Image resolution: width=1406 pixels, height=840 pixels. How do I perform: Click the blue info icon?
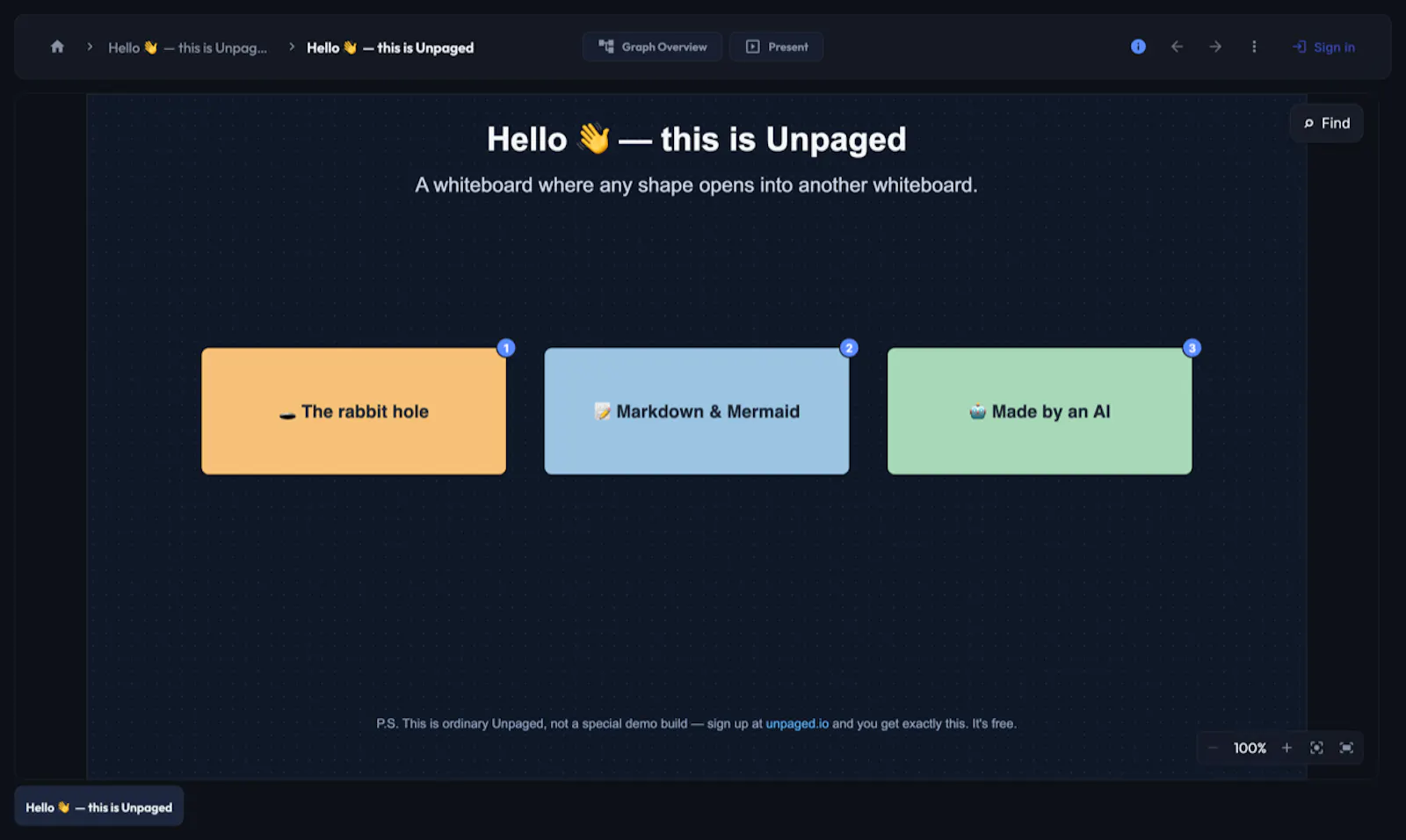tap(1138, 47)
